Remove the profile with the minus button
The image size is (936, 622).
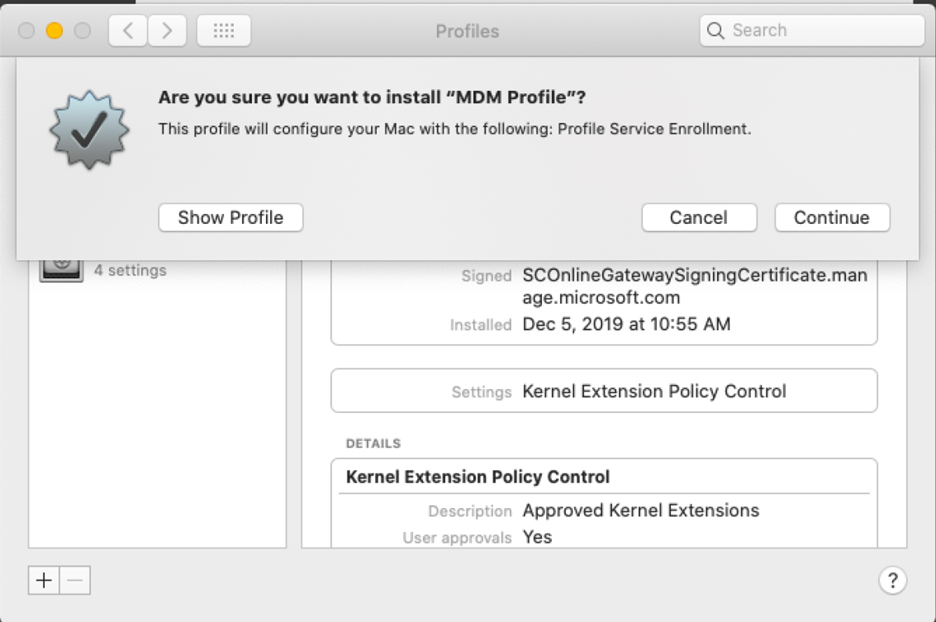coord(75,580)
